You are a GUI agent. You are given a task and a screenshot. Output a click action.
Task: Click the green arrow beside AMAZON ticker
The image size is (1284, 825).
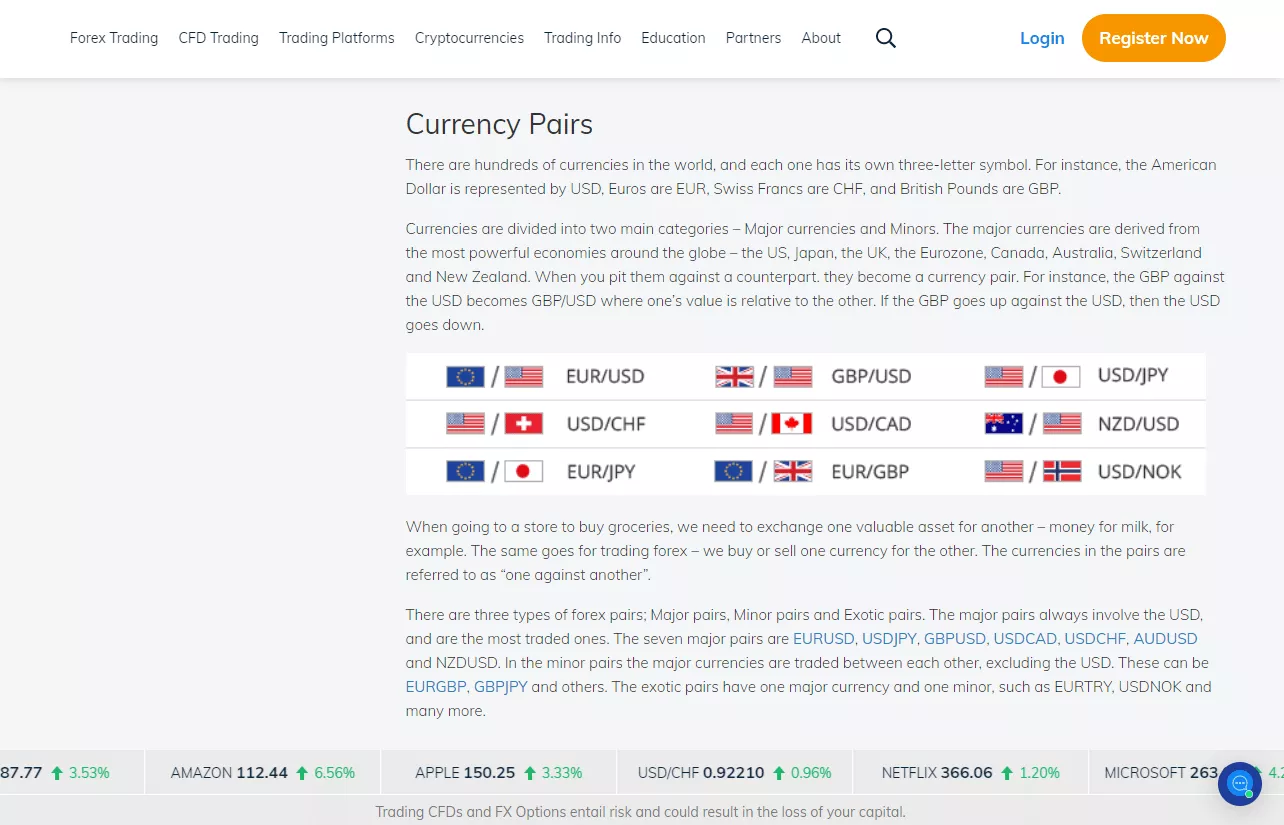tap(301, 773)
